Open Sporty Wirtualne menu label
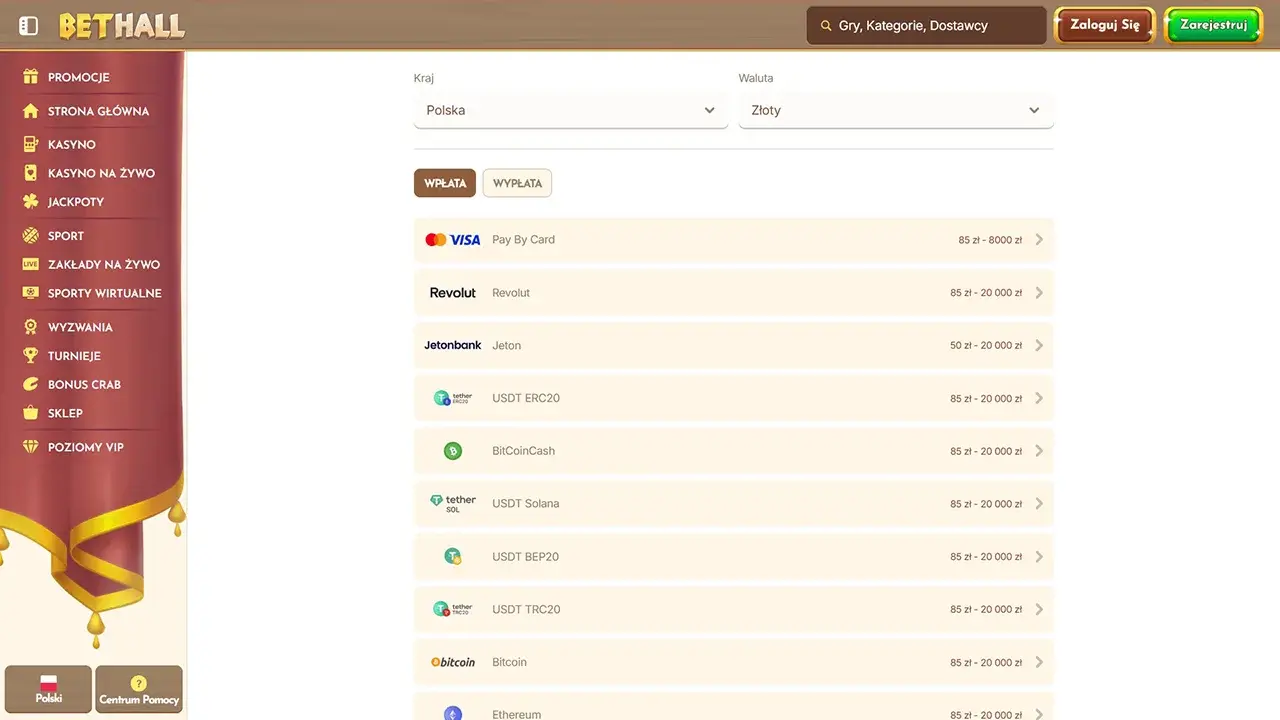The width and height of the screenshot is (1280, 720). coord(105,293)
